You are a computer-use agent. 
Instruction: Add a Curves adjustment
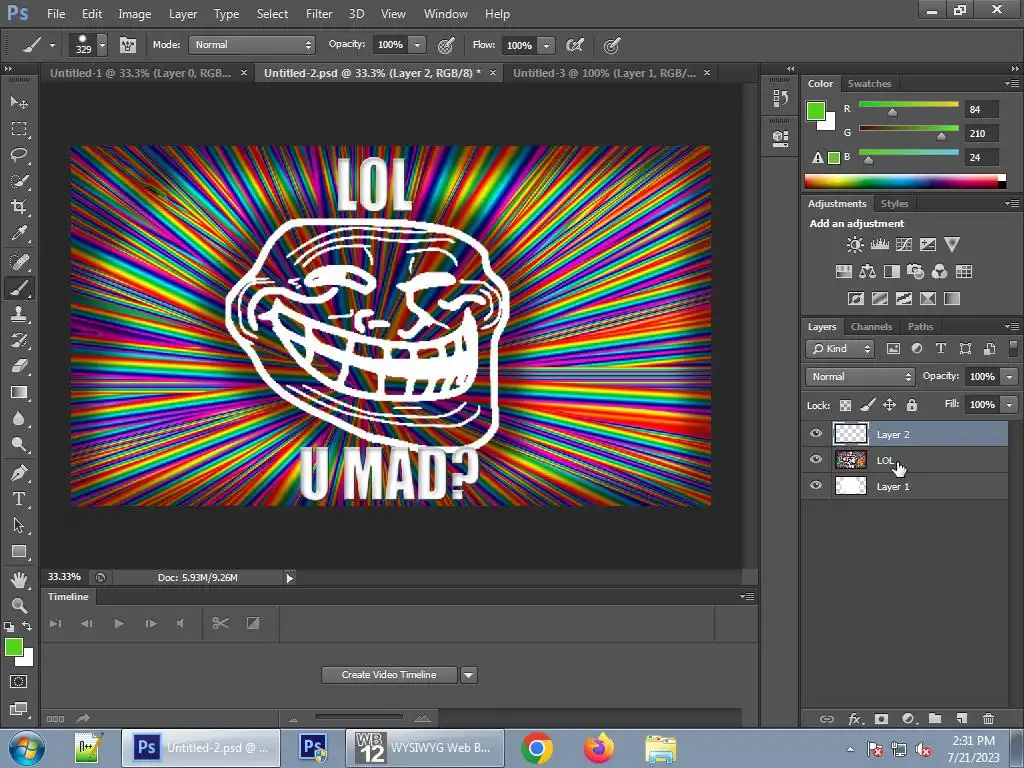[904, 245]
